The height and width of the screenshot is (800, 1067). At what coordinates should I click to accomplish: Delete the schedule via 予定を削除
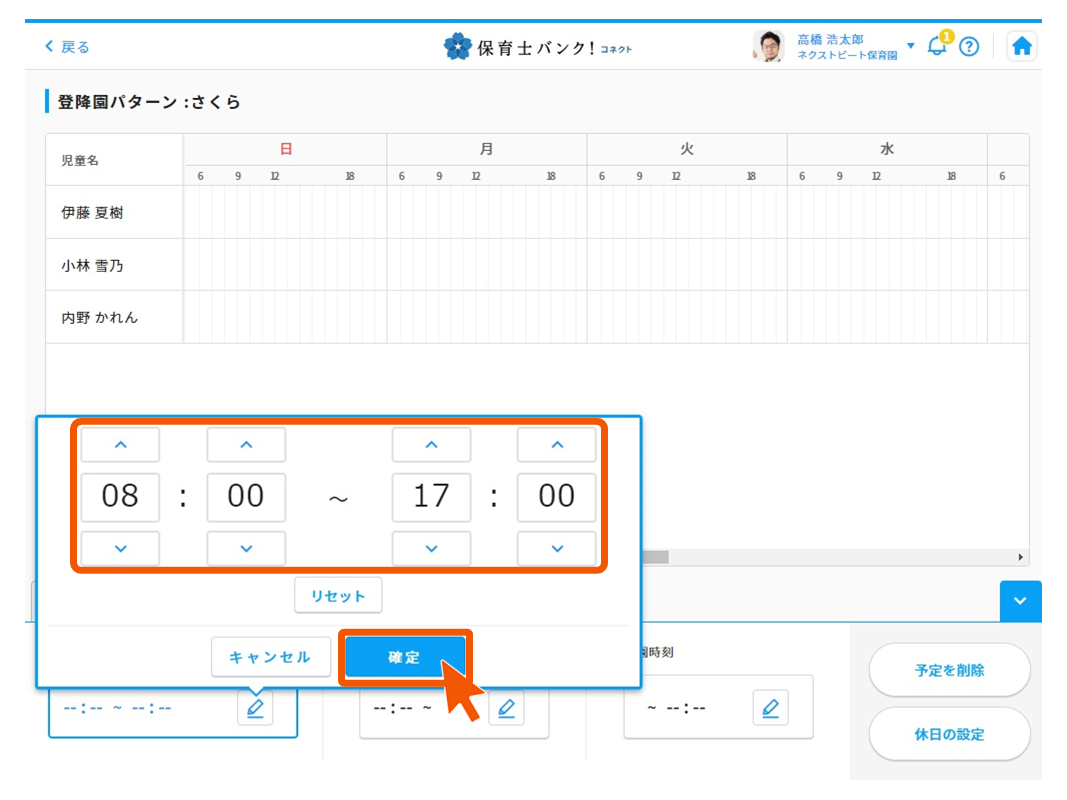click(x=948, y=671)
